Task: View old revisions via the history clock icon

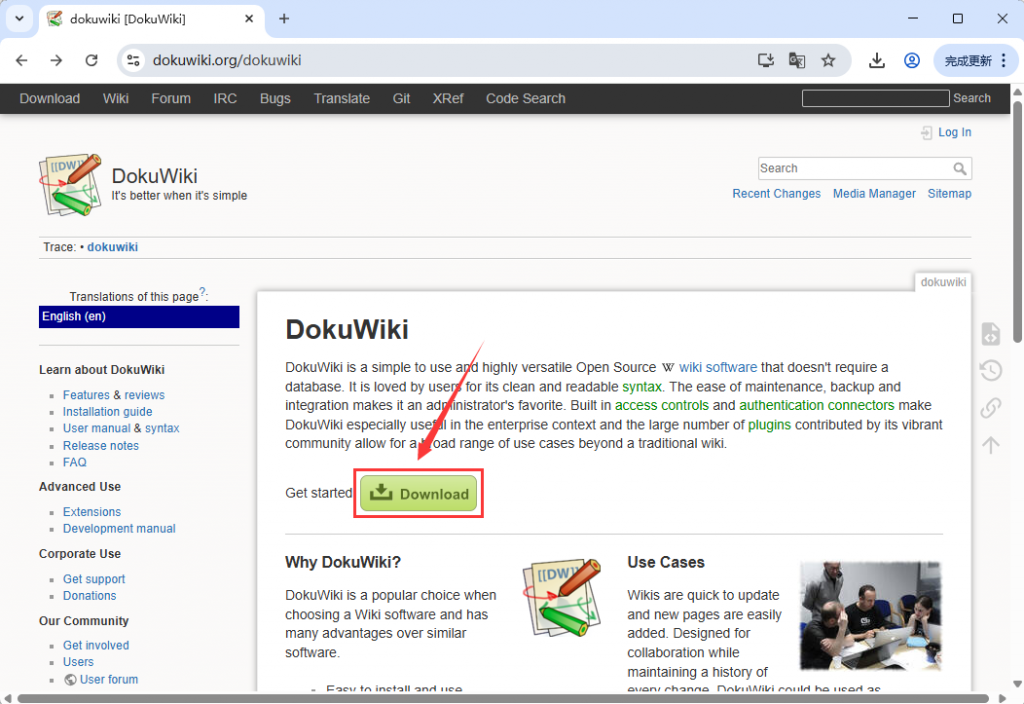Action: pyautogui.click(x=990, y=370)
